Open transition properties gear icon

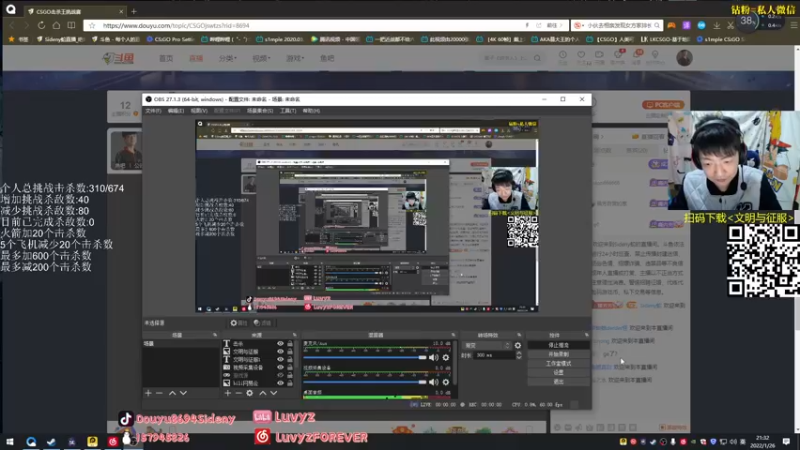[518, 345]
